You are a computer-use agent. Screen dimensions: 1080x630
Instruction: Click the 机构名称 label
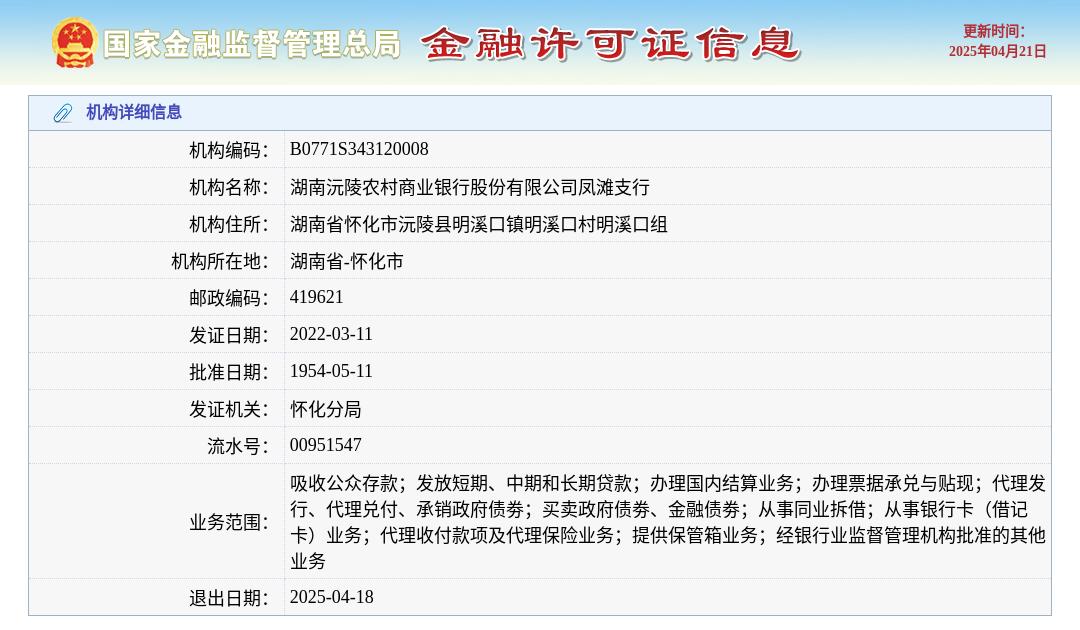(229, 187)
